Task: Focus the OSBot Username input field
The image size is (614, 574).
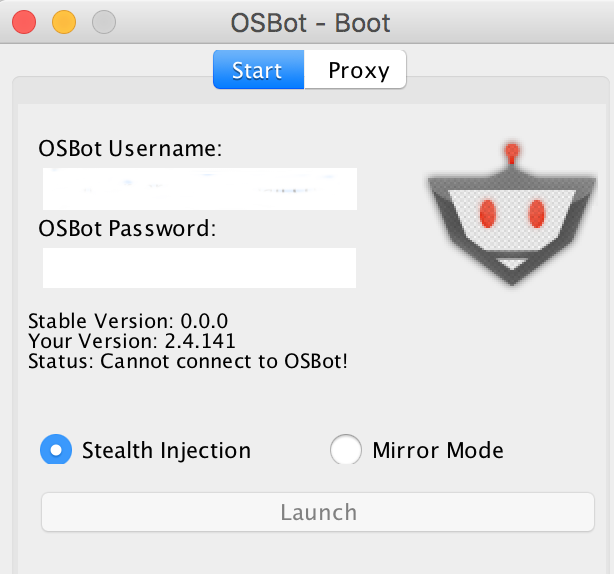Action: (200, 189)
